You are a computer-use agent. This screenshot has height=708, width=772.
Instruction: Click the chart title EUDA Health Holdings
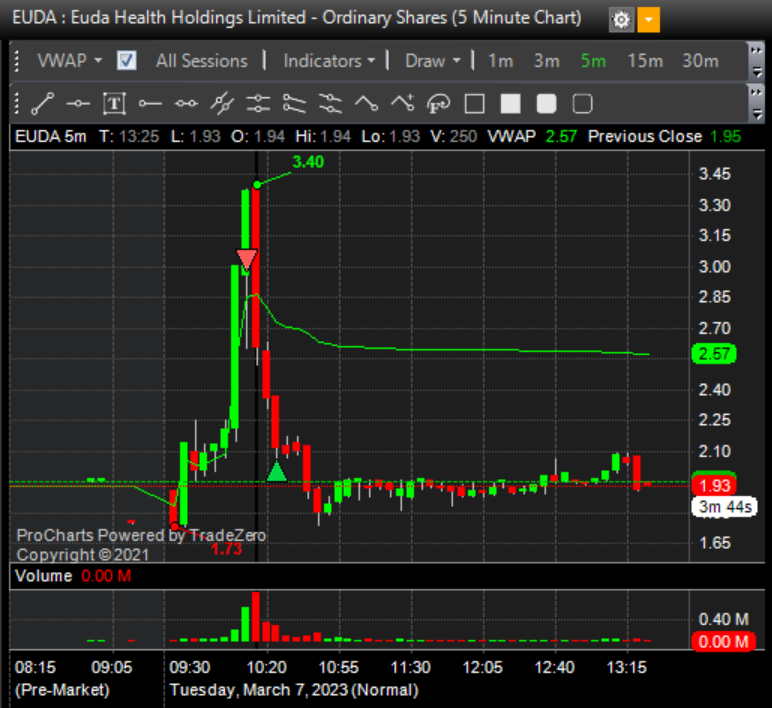[x=296, y=18]
